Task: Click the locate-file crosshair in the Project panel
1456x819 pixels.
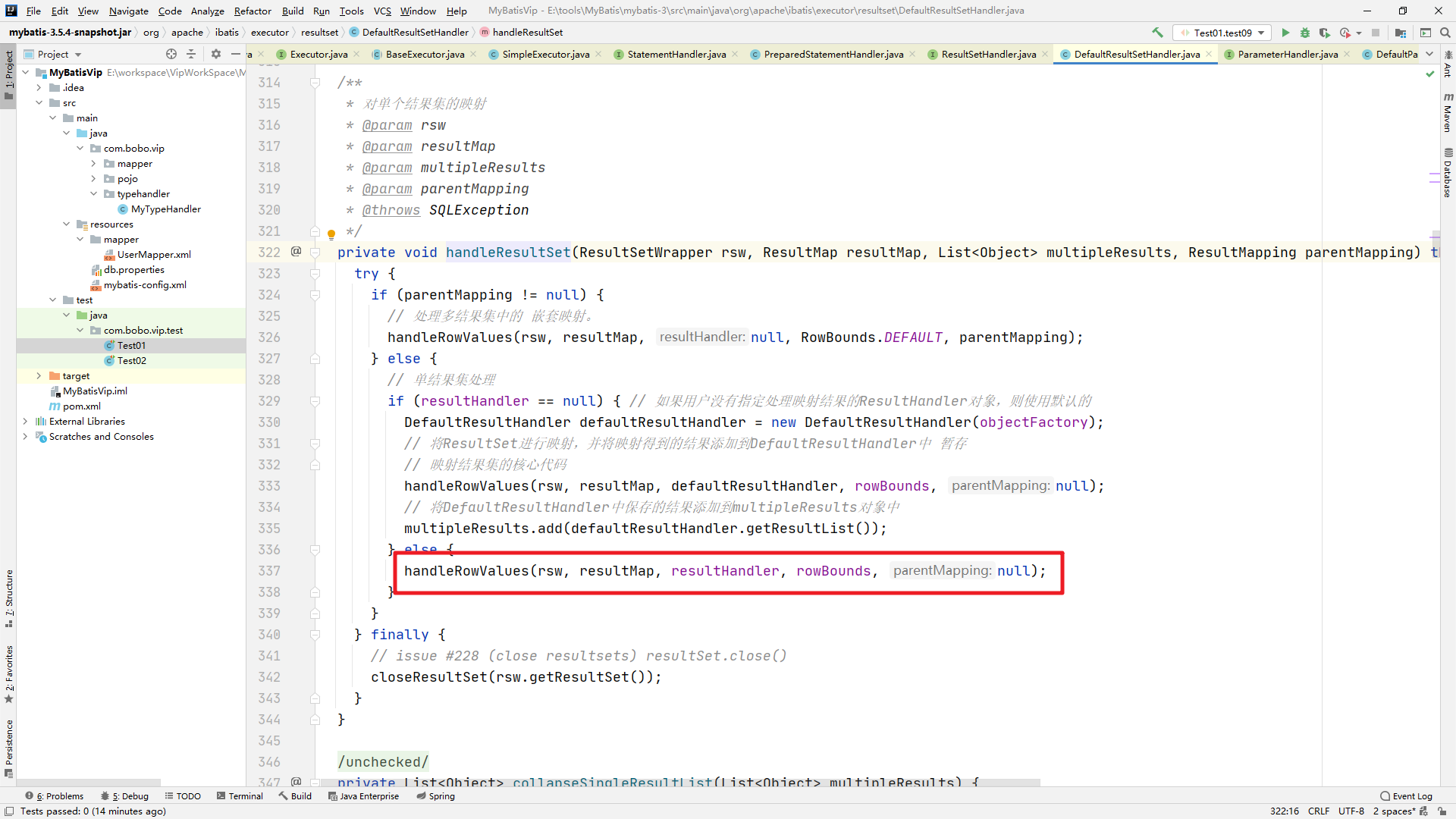Action: 171,54
